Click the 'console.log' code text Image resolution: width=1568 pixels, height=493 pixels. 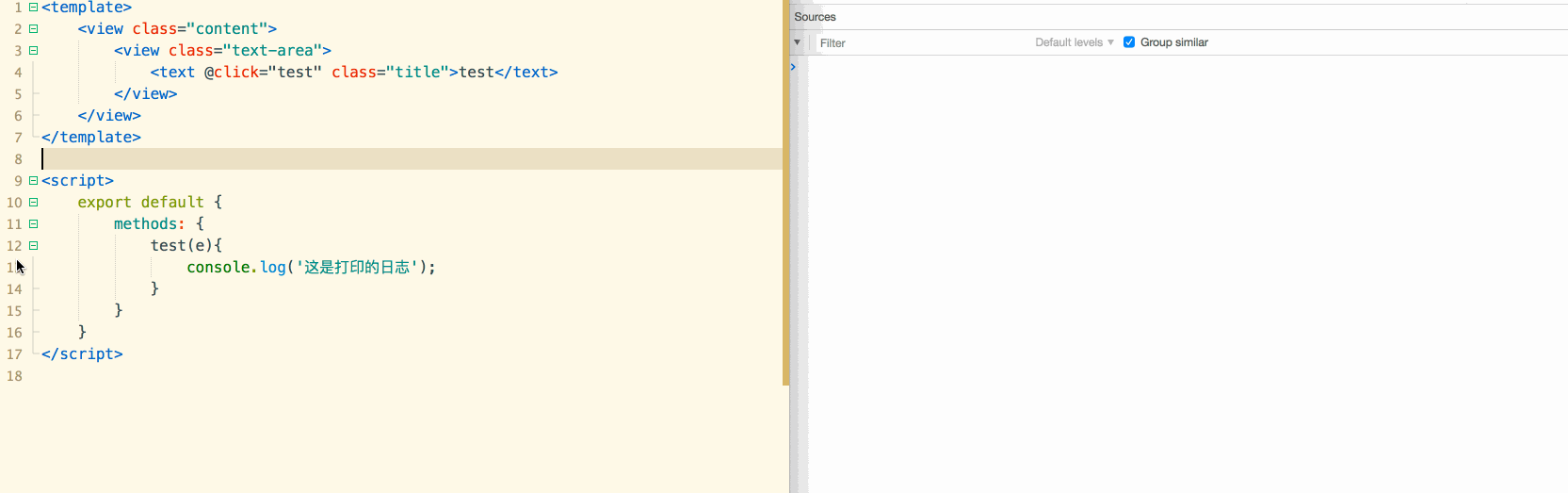click(x=236, y=268)
